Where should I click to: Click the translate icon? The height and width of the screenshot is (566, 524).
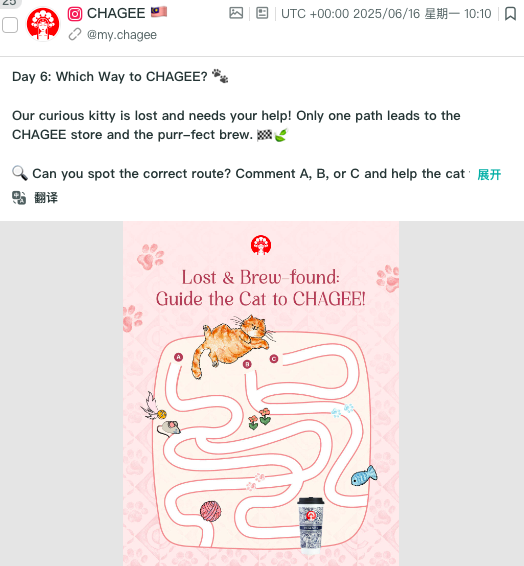tap(19, 198)
